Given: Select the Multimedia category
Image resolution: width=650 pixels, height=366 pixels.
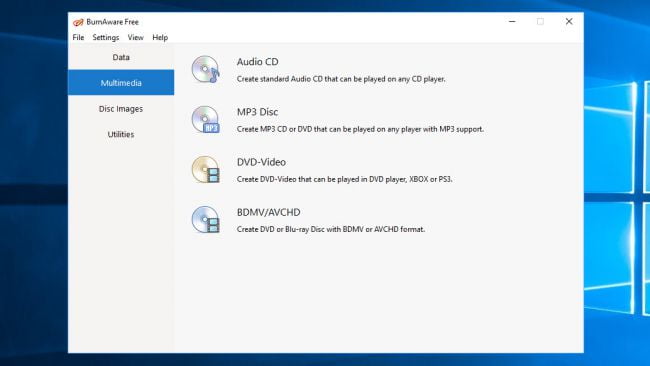Looking at the screenshot, I should coord(121,82).
